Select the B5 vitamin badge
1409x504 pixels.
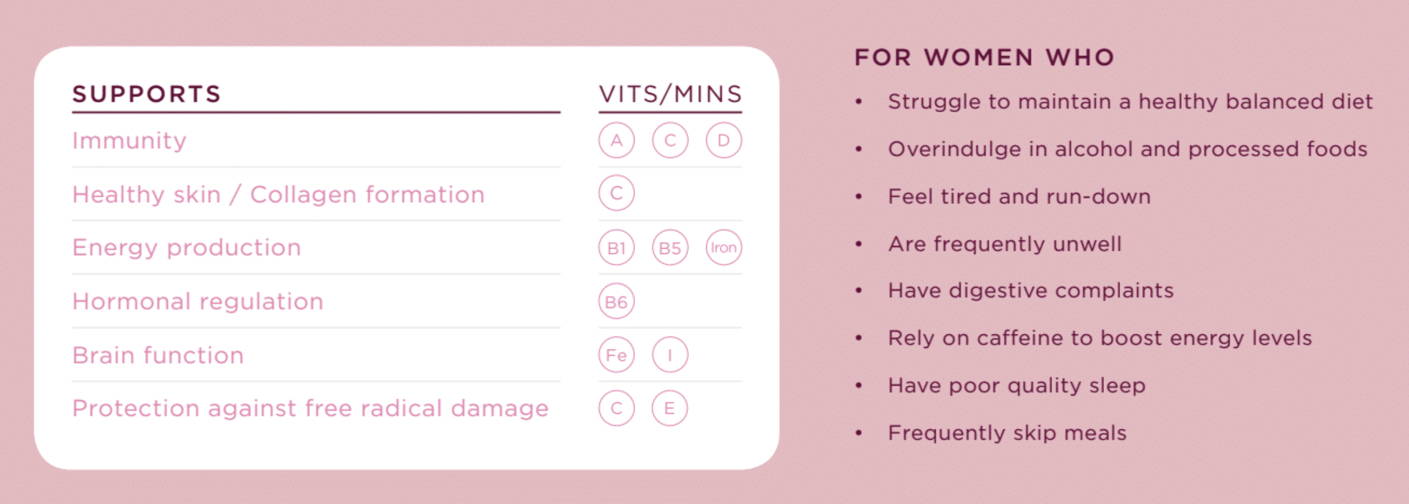tap(670, 248)
